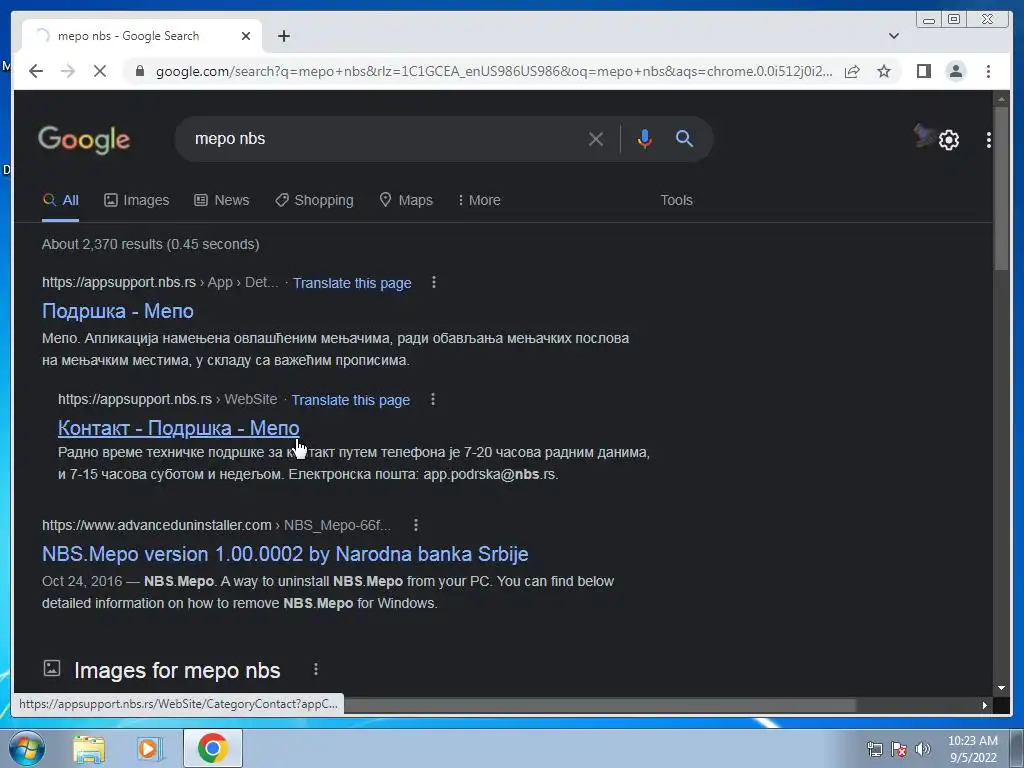
Task: Translate the Контакт result page
Action: pyautogui.click(x=351, y=400)
